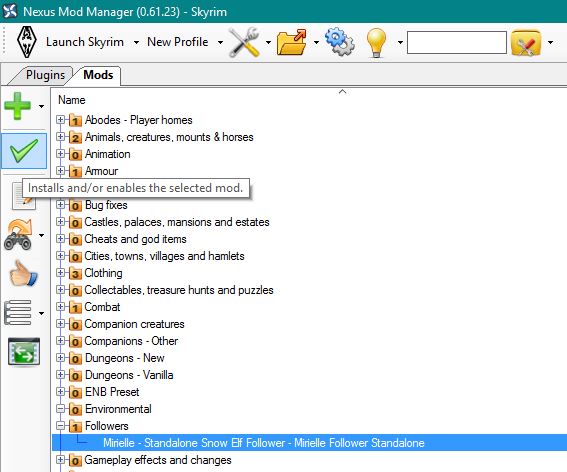567x472 pixels.
Task: Click the toolbar search input field
Action: pos(457,42)
